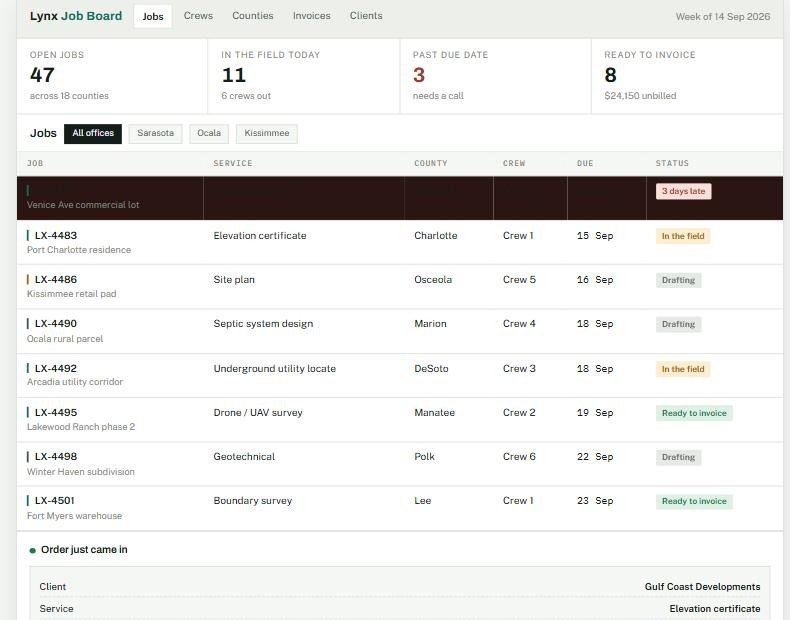Click Polk county cell
This screenshot has width=790, height=620.
click(424, 457)
